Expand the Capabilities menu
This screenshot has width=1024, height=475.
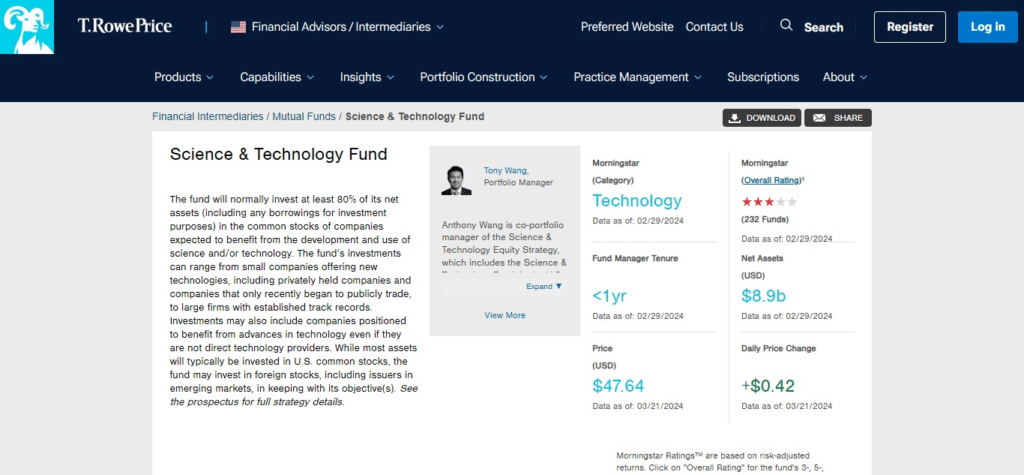click(x=277, y=77)
